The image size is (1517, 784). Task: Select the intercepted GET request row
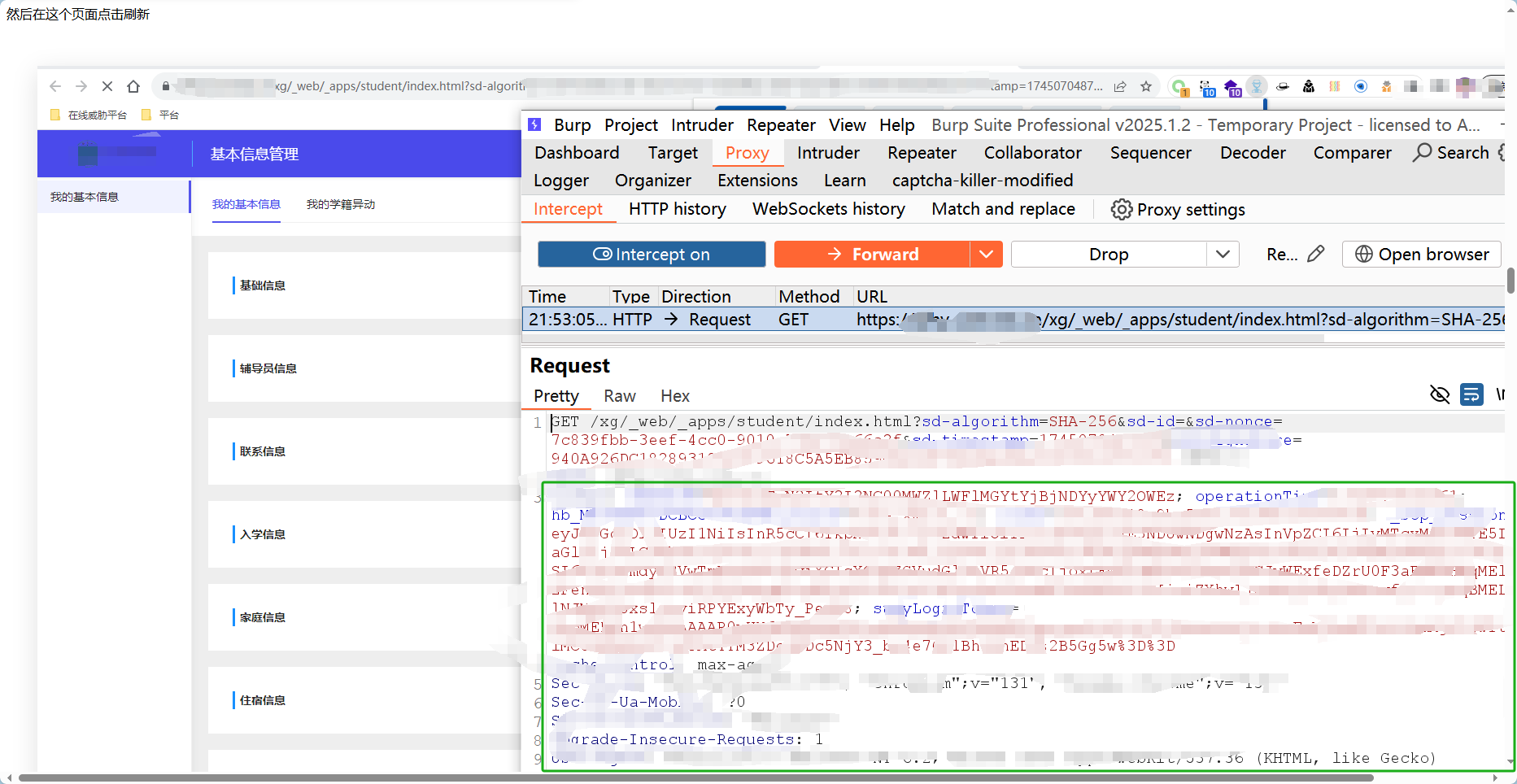tap(1014, 320)
